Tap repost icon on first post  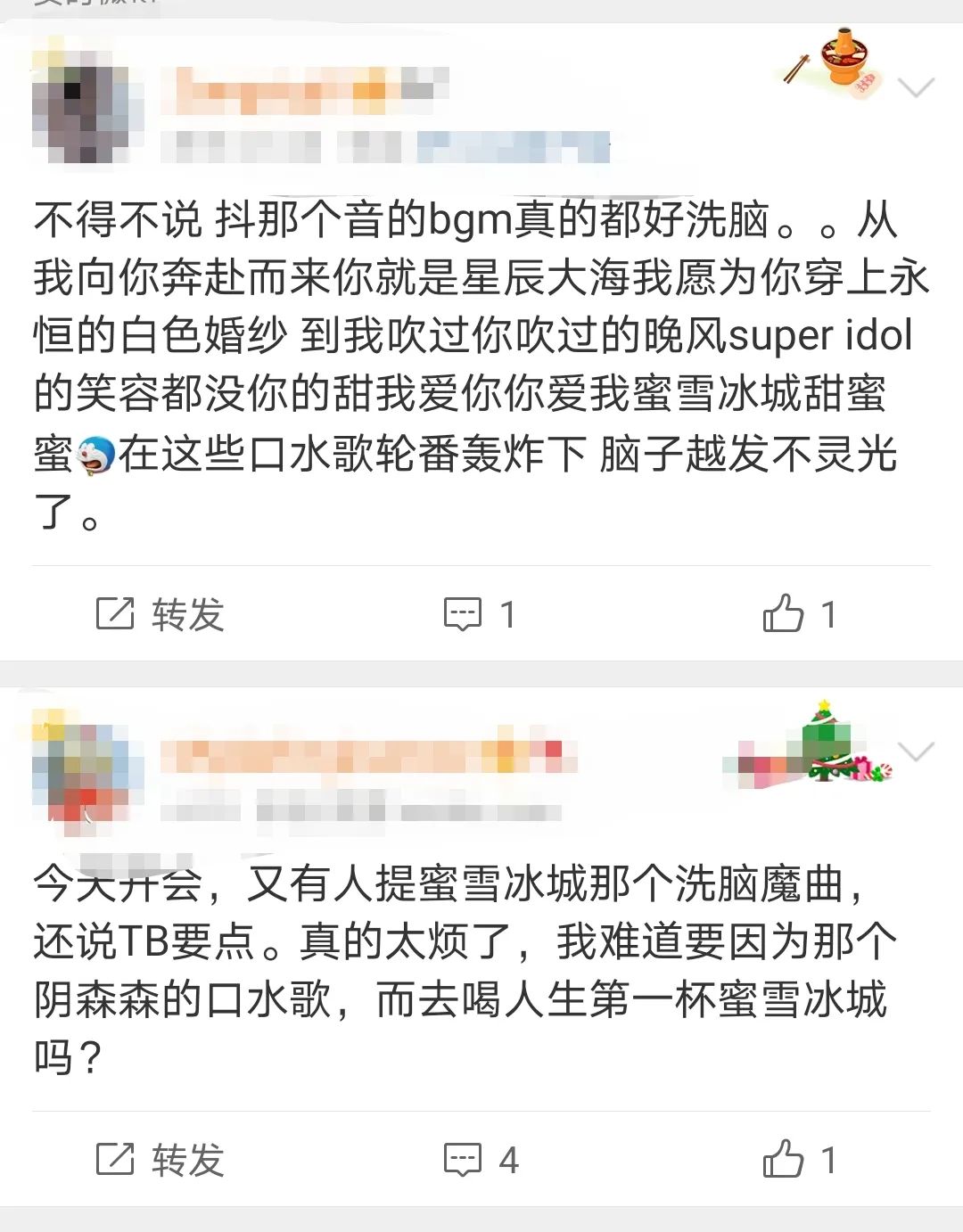115,613
